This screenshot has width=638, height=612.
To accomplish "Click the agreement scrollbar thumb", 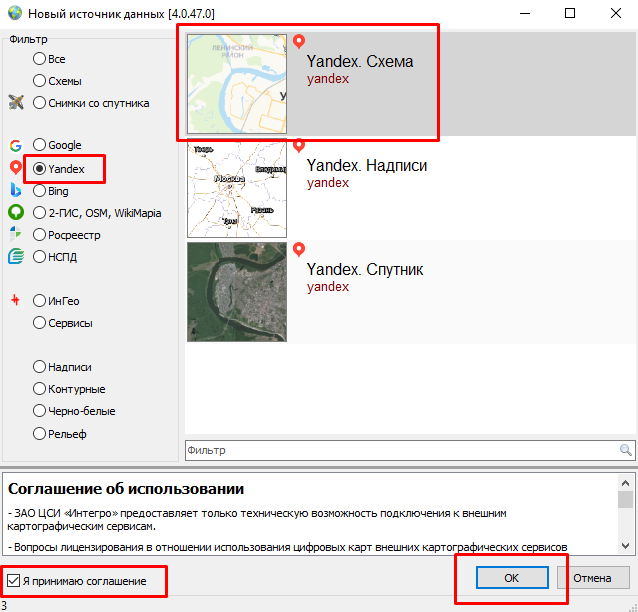I will (625, 499).
